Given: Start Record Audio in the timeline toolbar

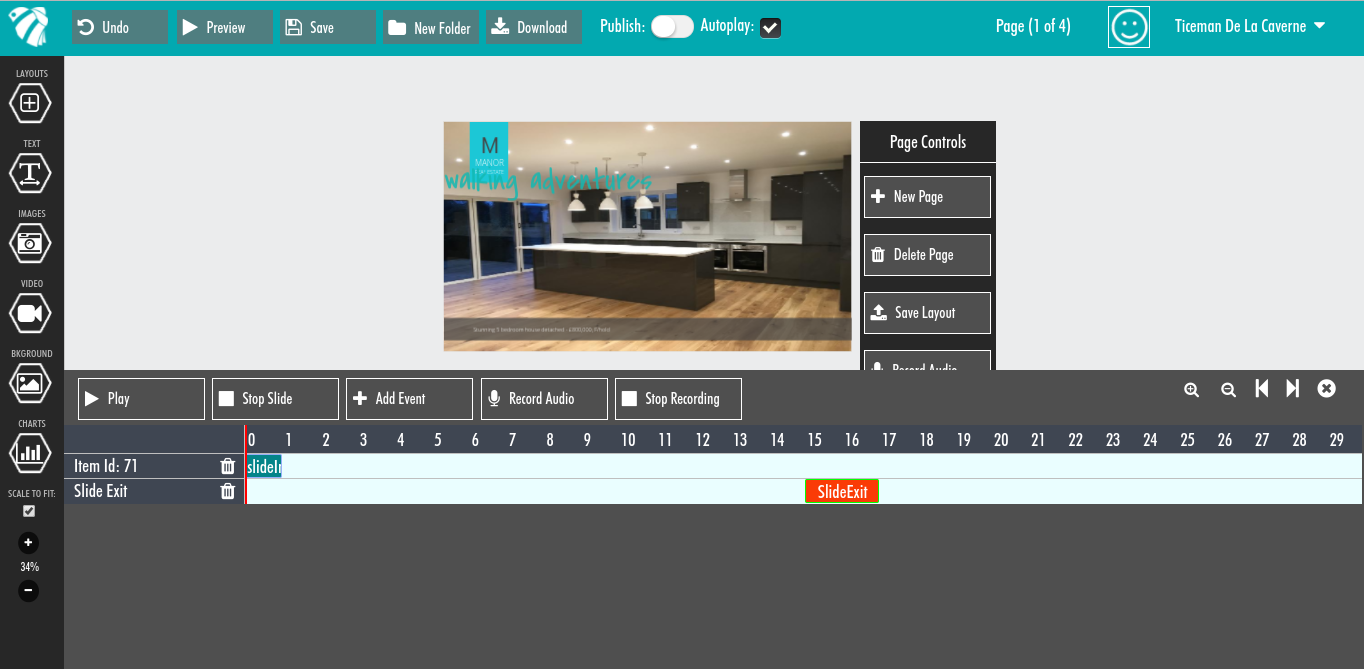Looking at the screenshot, I should coord(544,399).
